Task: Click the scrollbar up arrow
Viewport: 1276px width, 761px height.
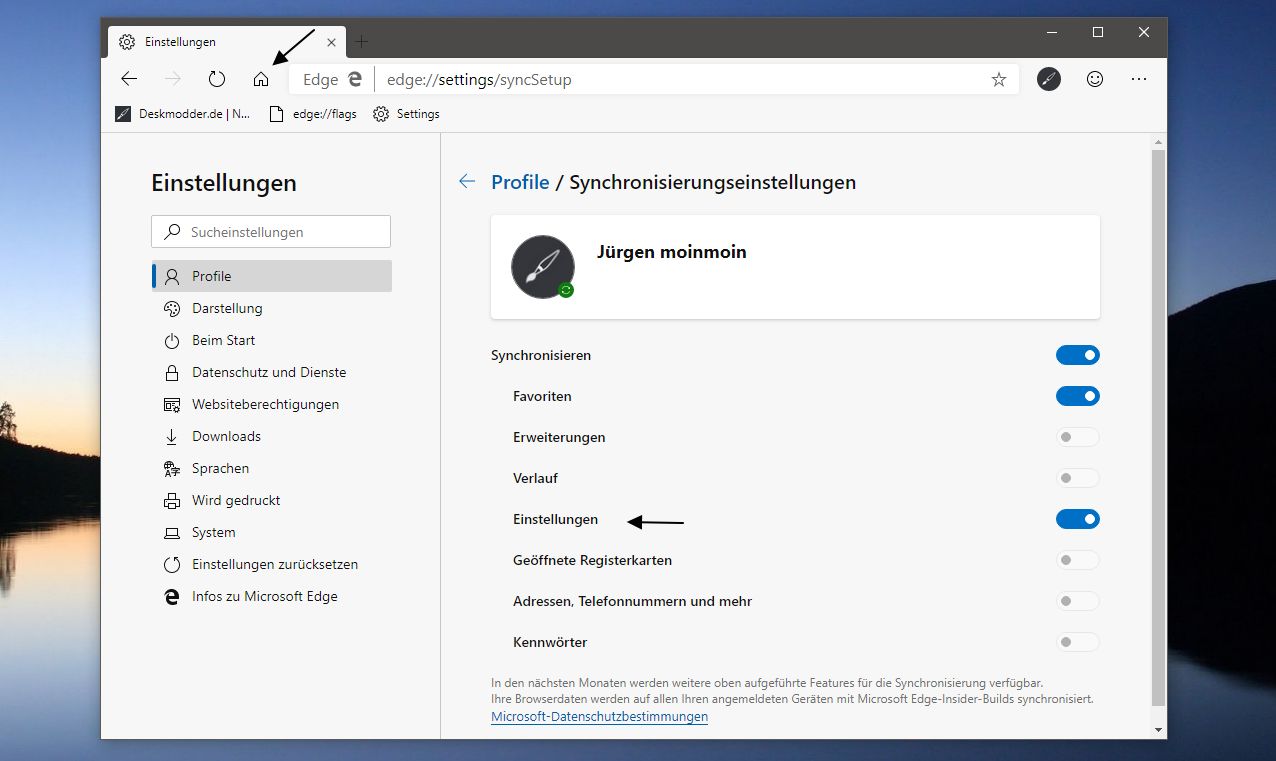Action: pyautogui.click(x=1158, y=142)
